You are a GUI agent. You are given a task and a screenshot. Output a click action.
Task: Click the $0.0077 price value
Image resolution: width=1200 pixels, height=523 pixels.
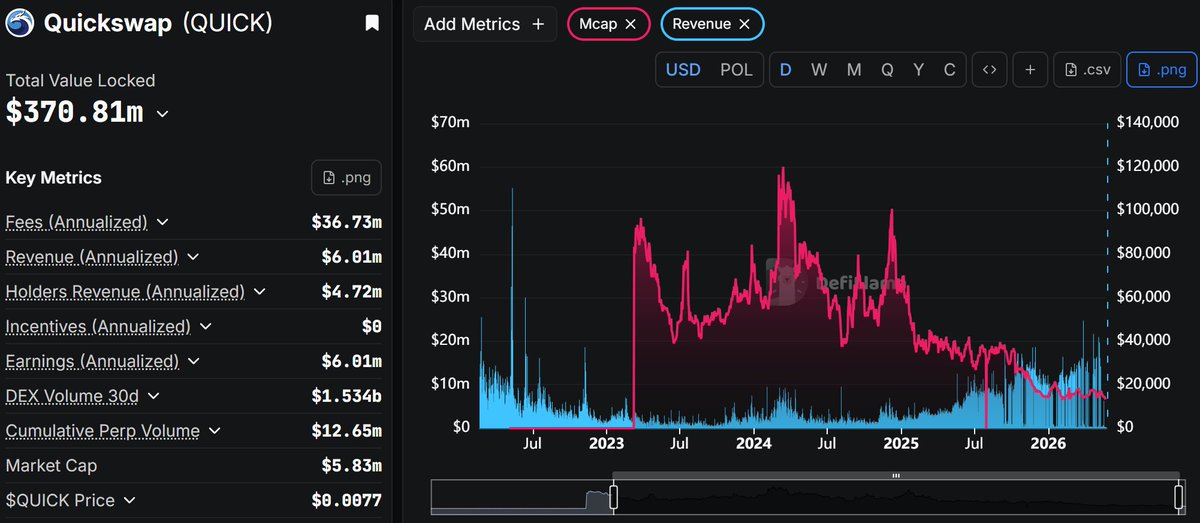coord(346,500)
